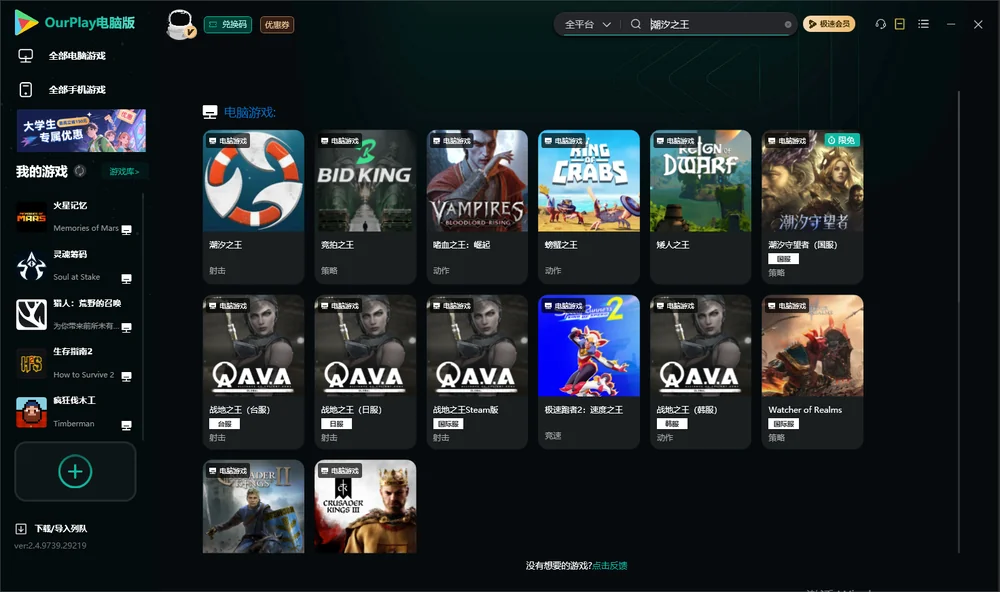1000x592 pixels.
Task: Open the 战地之王 (台服) card
Action: tap(253, 372)
